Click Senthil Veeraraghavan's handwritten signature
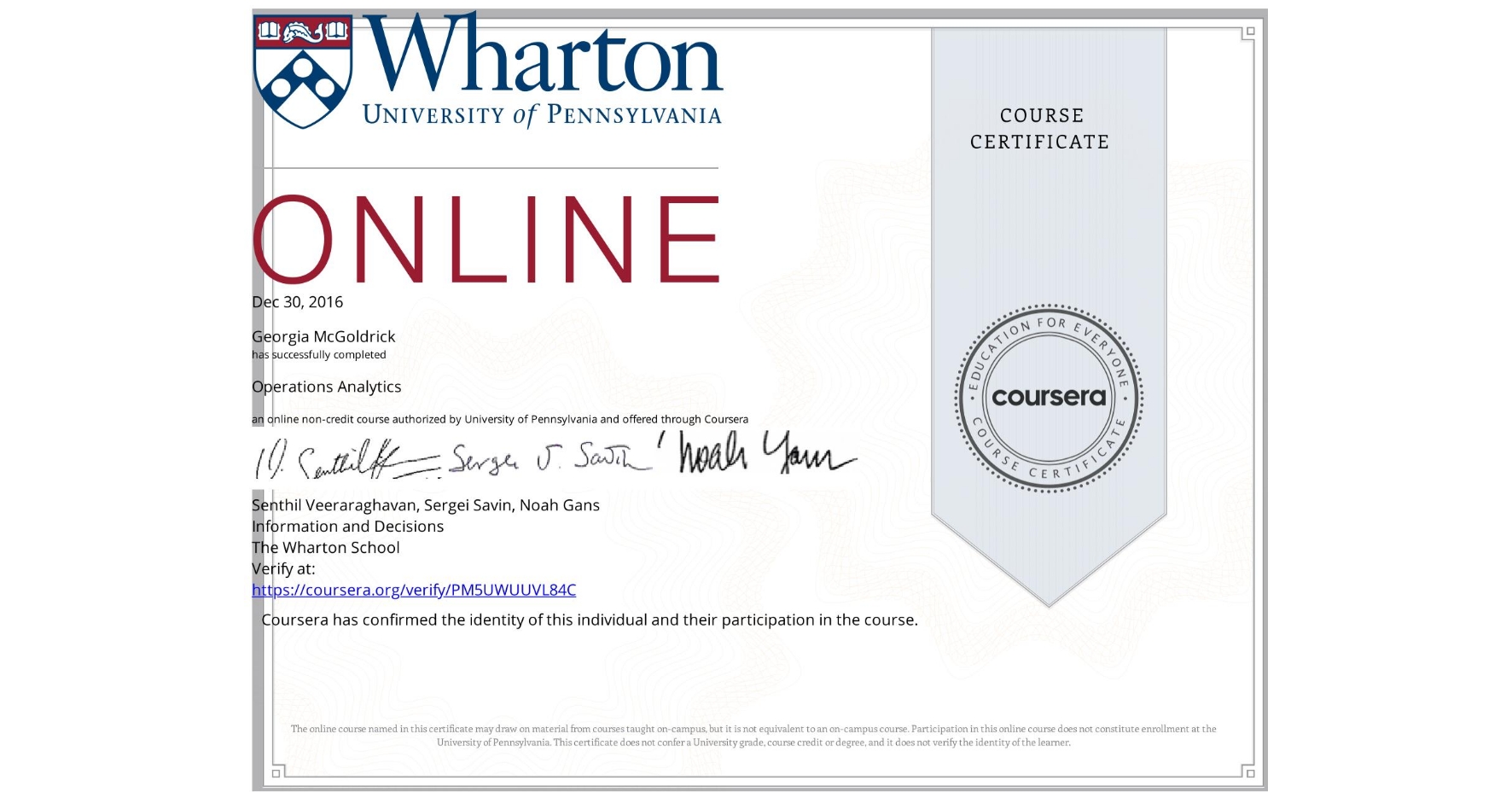 pyautogui.click(x=346, y=459)
